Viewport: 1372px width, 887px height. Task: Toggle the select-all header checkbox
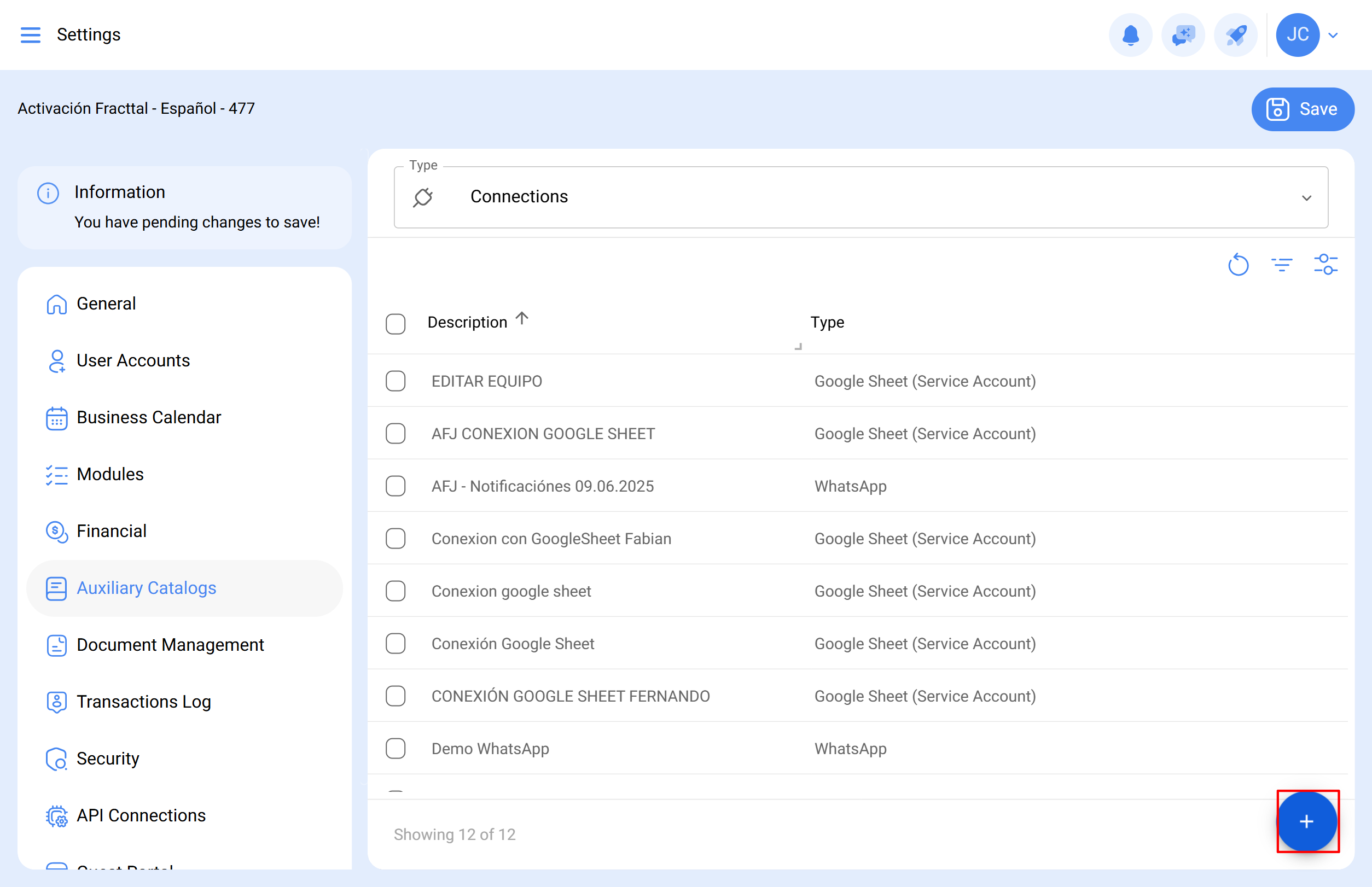click(396, 323)
